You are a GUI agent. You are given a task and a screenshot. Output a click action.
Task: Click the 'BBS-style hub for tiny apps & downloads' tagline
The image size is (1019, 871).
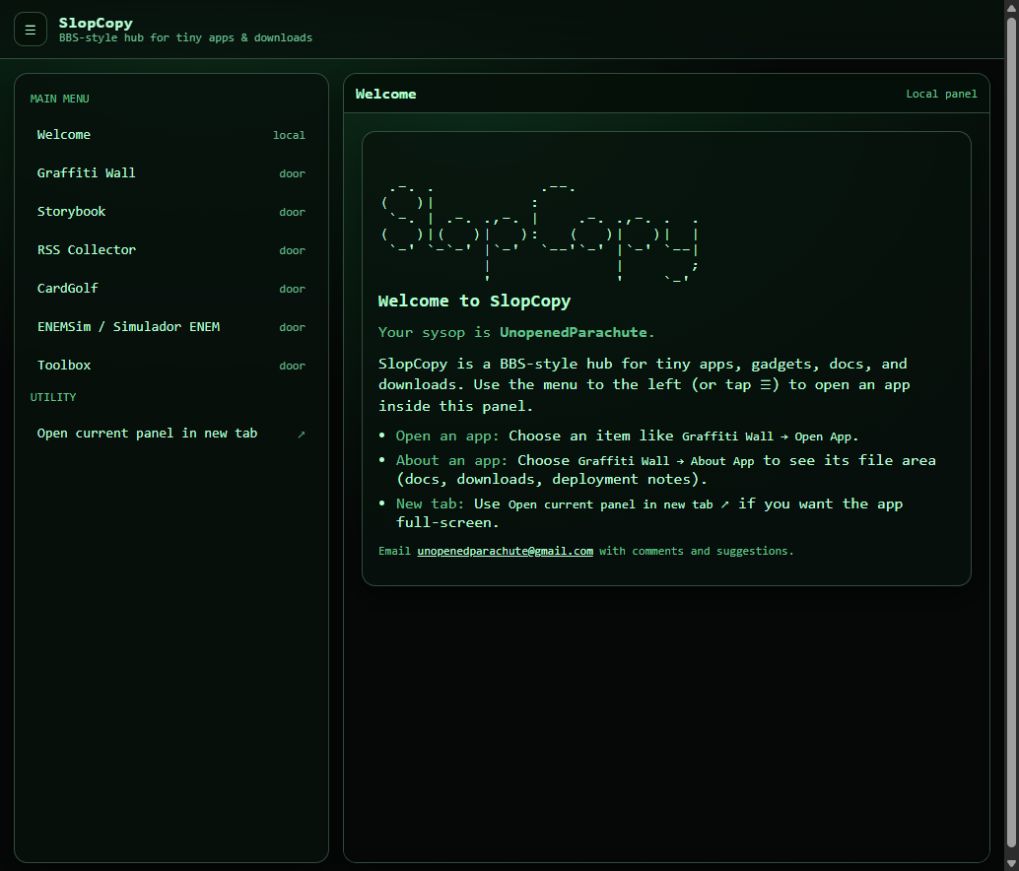point(186,38)
